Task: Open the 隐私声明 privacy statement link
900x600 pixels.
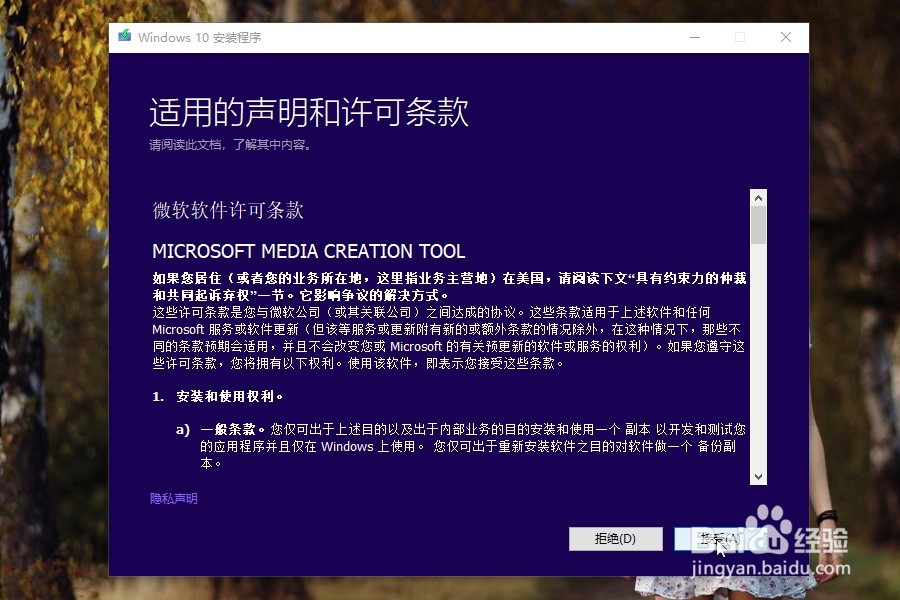Action: coord(173,498)
